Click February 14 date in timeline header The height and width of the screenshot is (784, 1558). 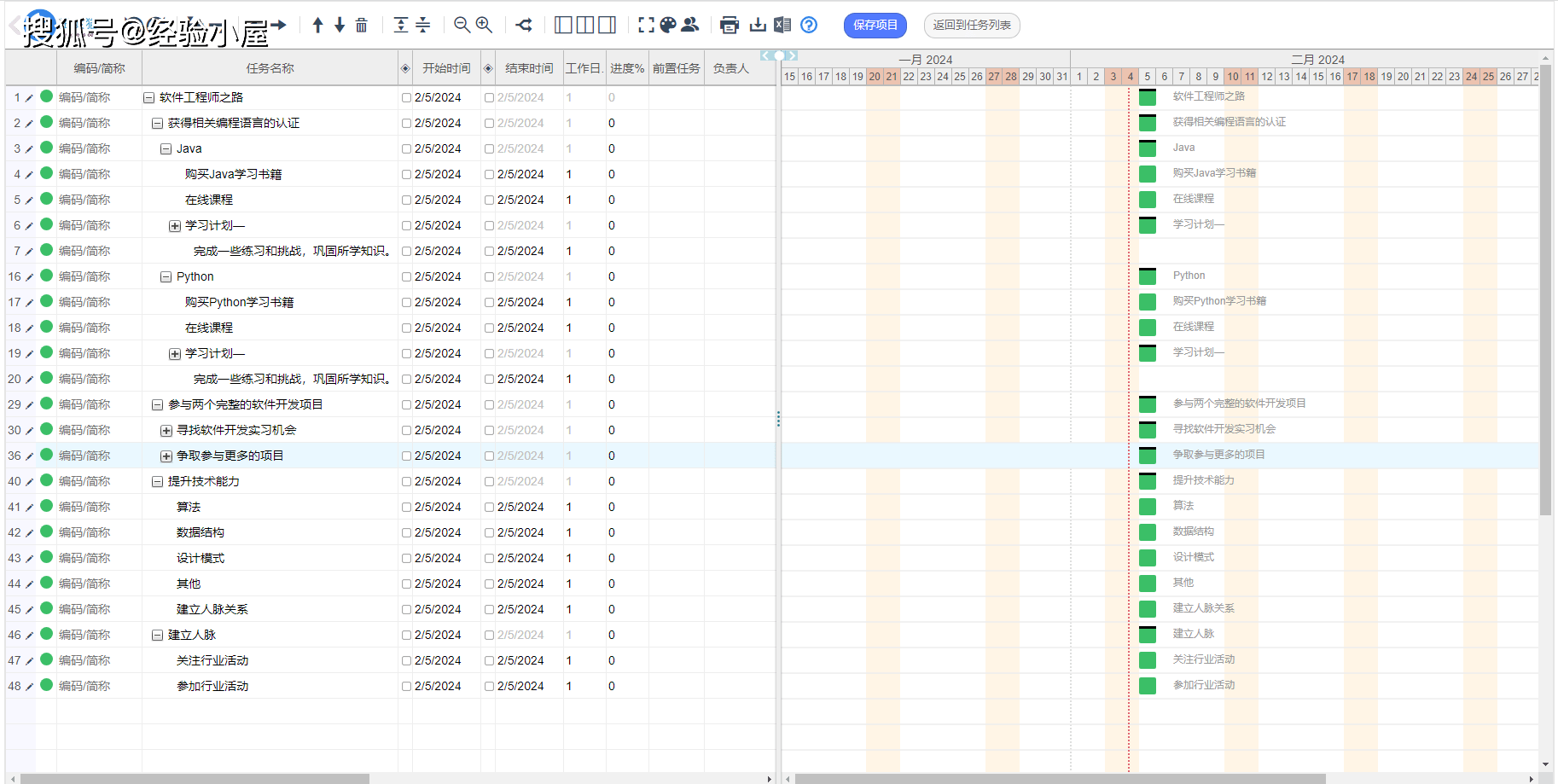coord(1301,76)
